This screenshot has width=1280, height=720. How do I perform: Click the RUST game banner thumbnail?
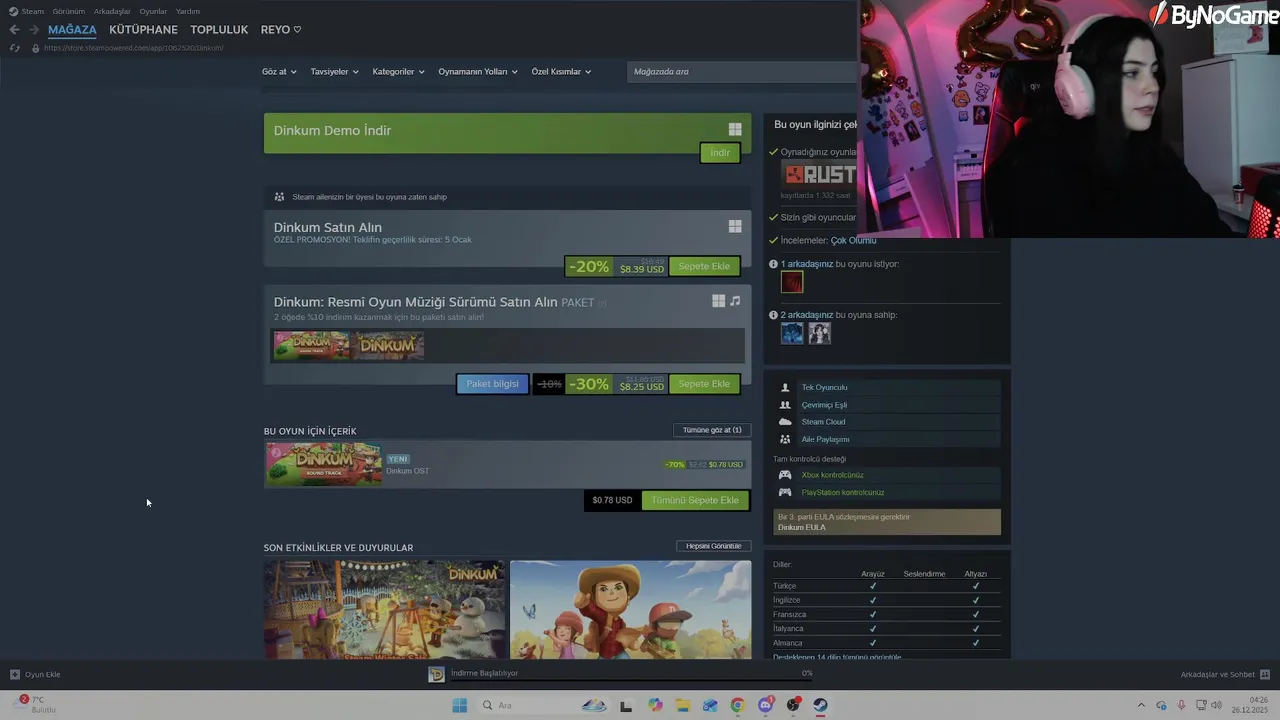[818, 174]
